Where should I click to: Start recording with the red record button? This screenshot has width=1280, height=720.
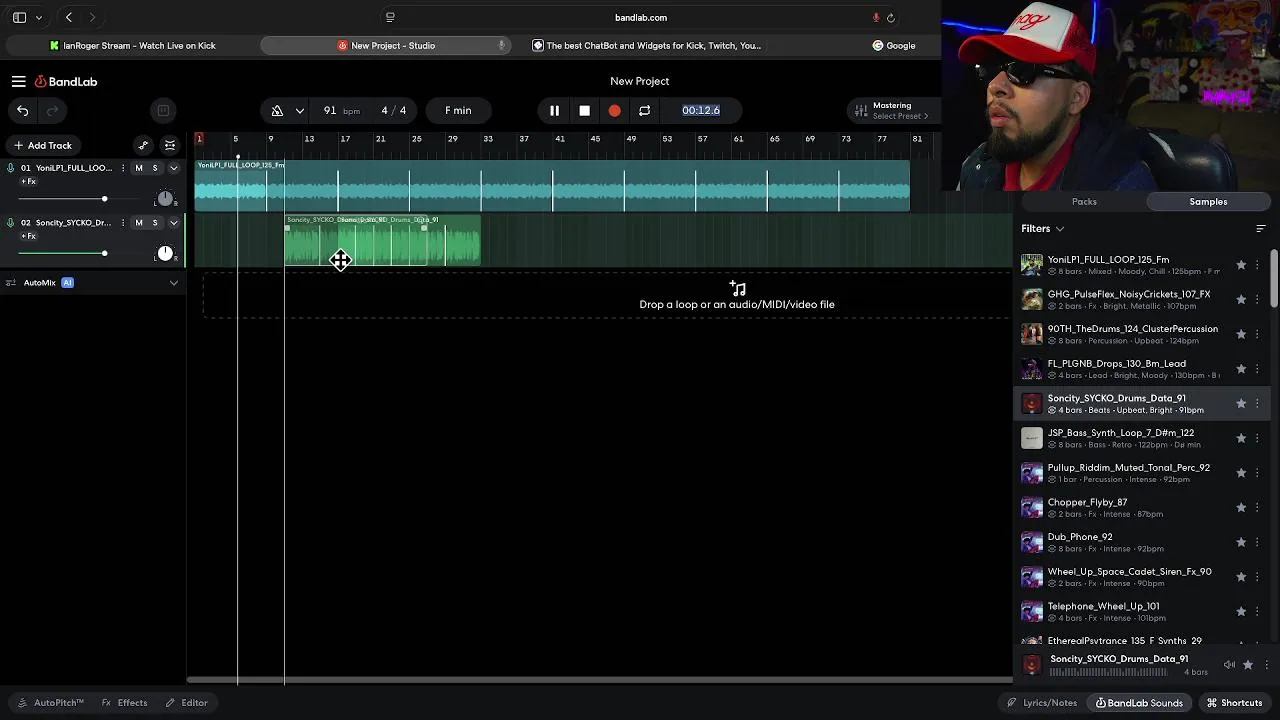(614, 111)
